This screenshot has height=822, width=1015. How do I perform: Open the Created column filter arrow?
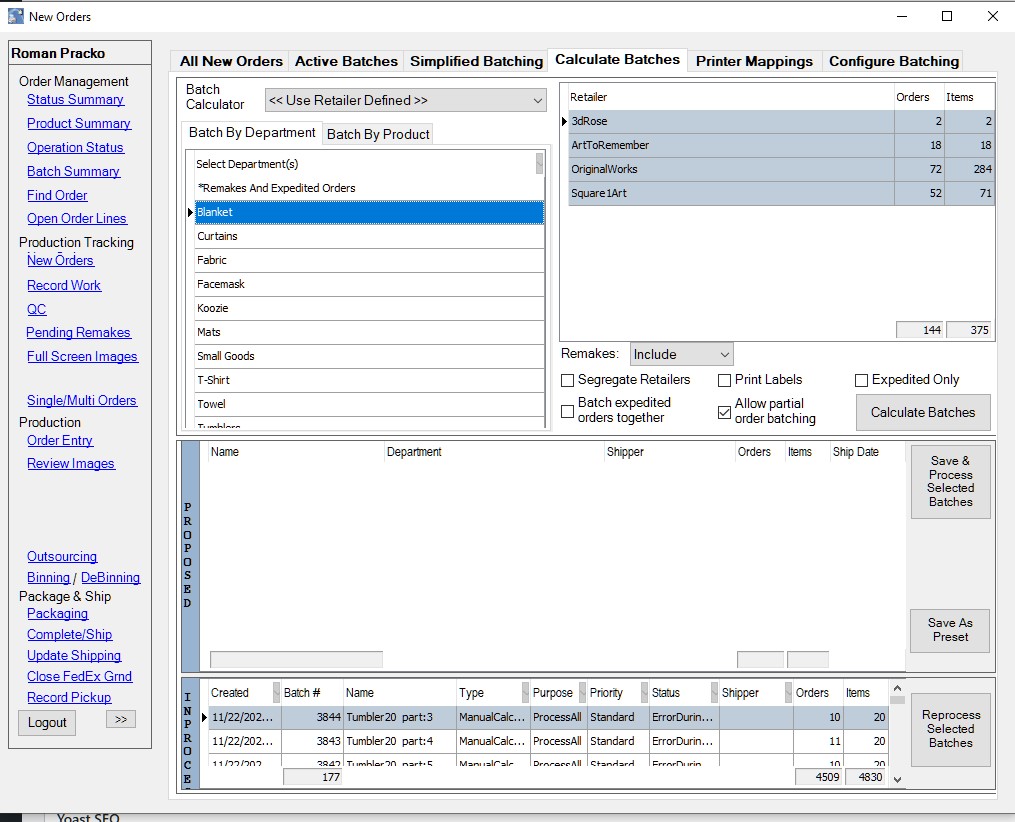274,693
